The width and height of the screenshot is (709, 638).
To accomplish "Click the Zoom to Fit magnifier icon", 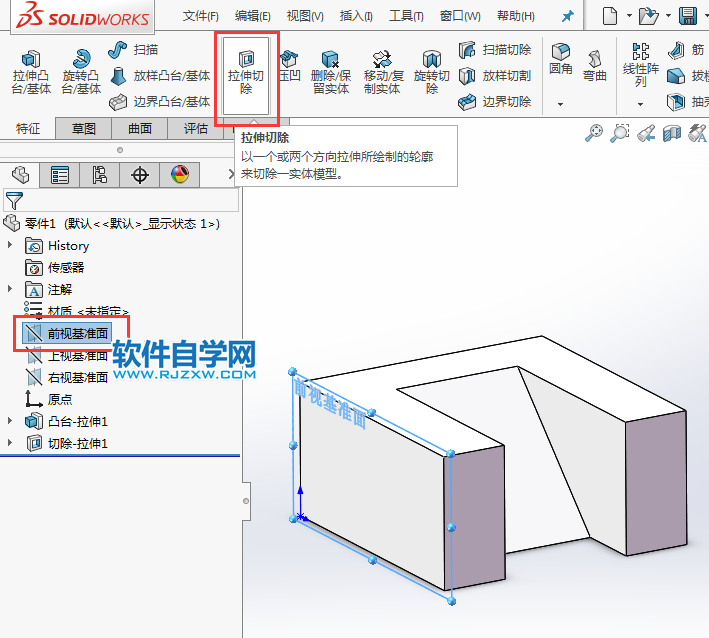I will click(594, 133).
